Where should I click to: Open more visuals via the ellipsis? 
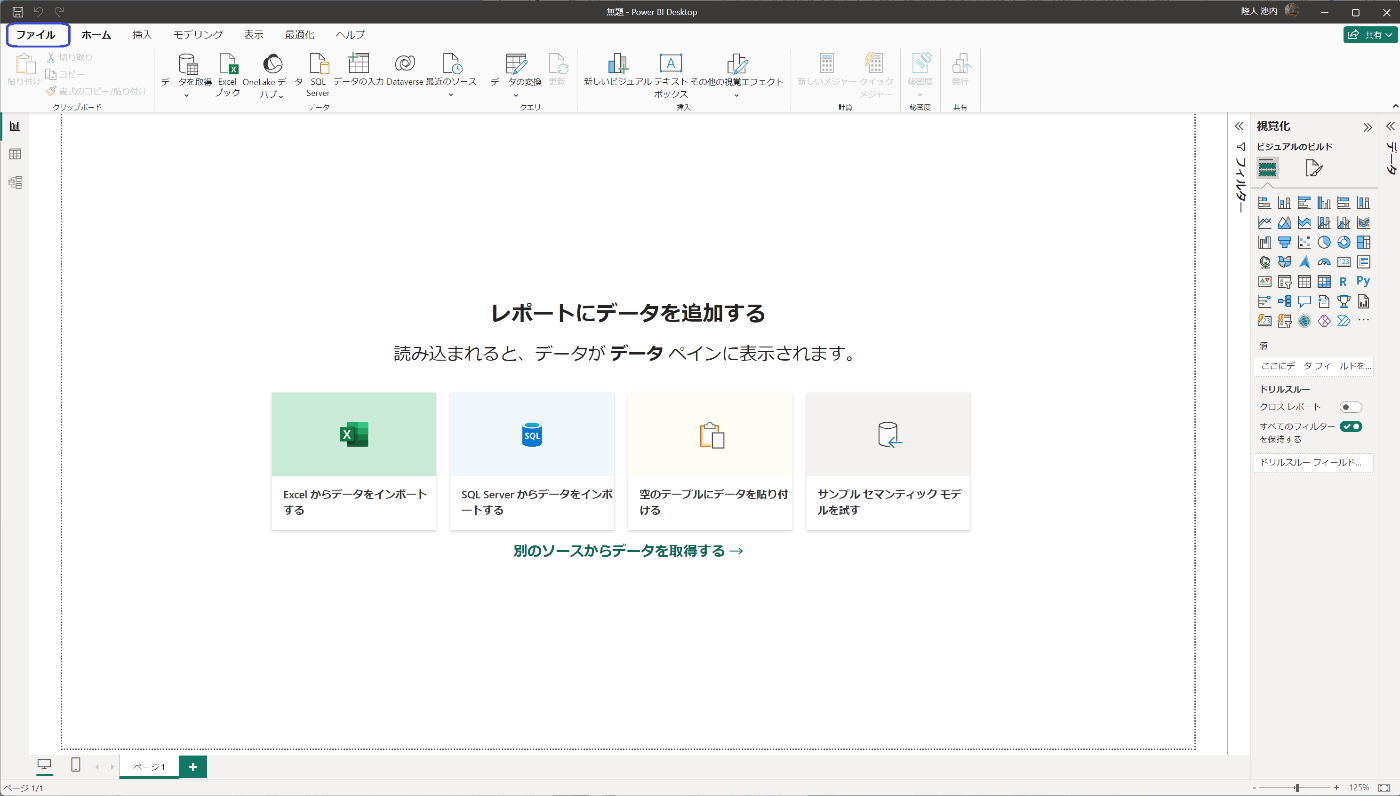(x=1363, y=320)
